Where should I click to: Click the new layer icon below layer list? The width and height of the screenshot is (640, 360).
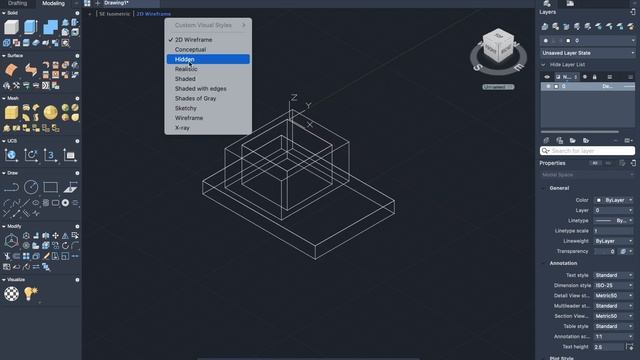[x=547, y=140]
